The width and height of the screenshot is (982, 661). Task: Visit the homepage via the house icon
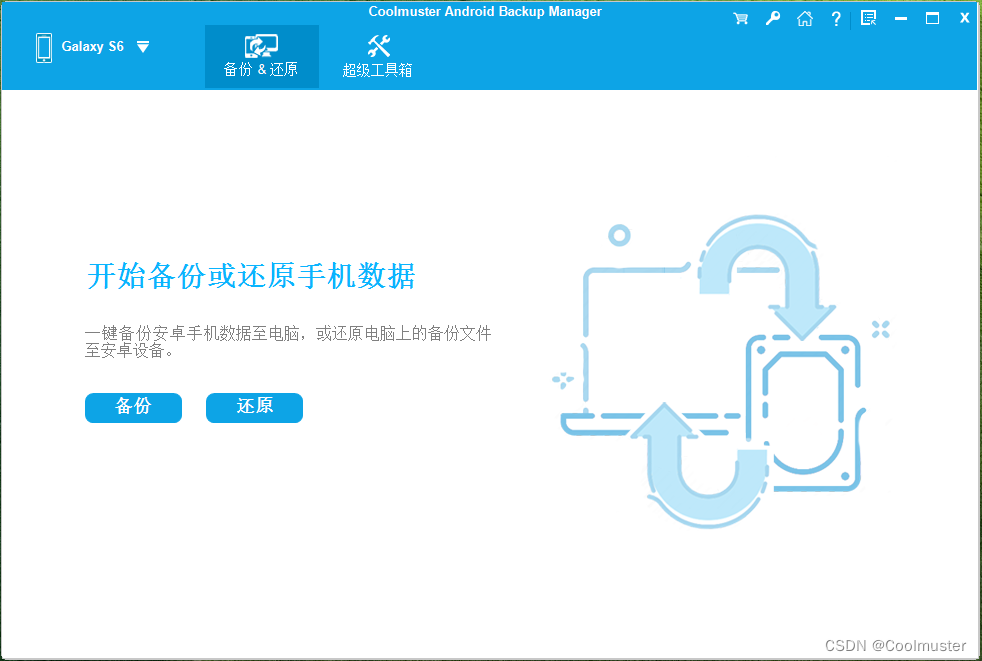(805, 17)
